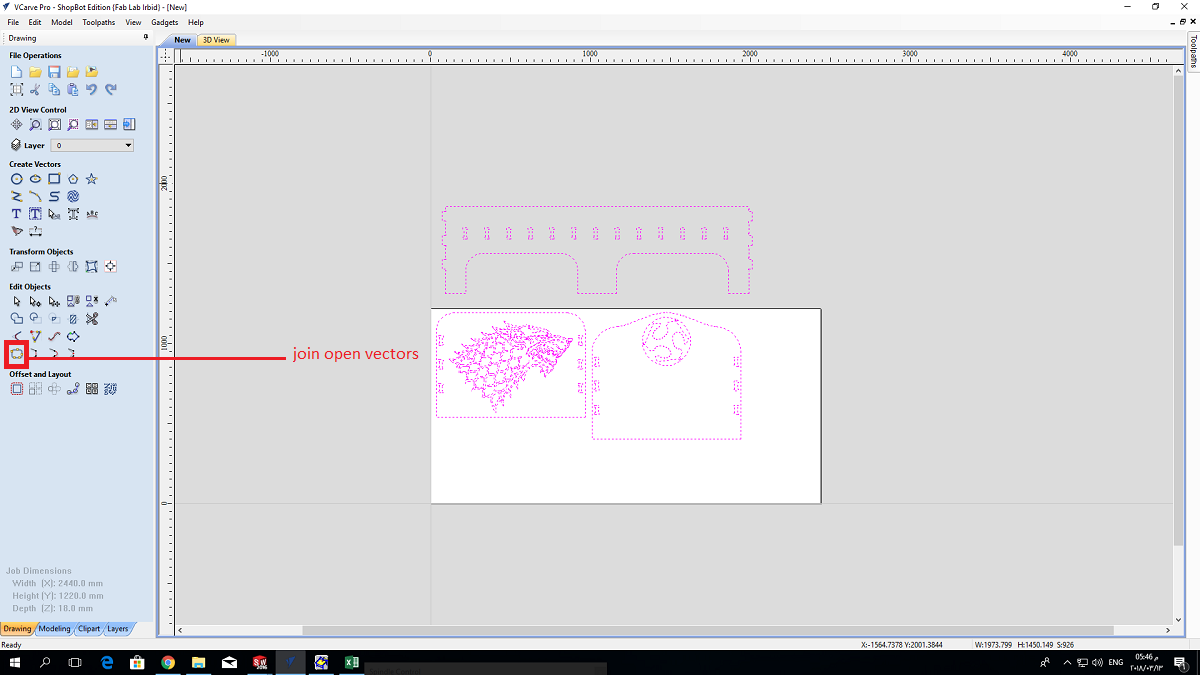
Task: Cut selection with the scissors icon
Action: [x=35, y=90]
